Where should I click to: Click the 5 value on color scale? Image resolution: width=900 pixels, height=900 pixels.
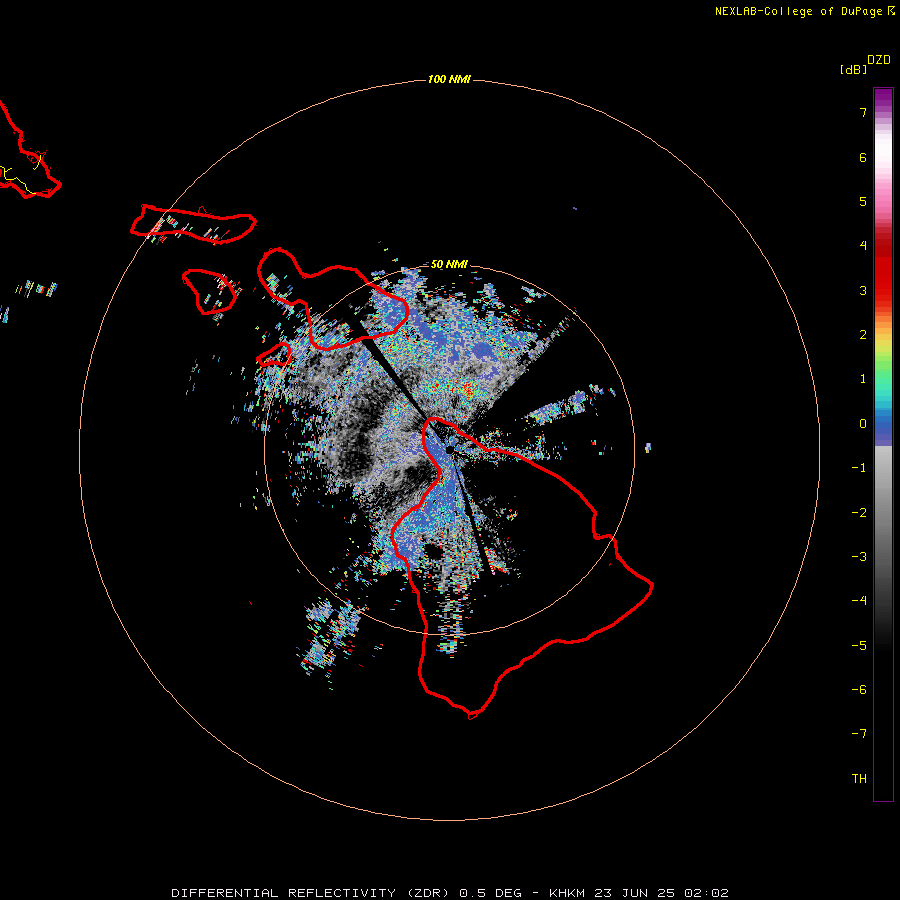click(x=863, y=201)
